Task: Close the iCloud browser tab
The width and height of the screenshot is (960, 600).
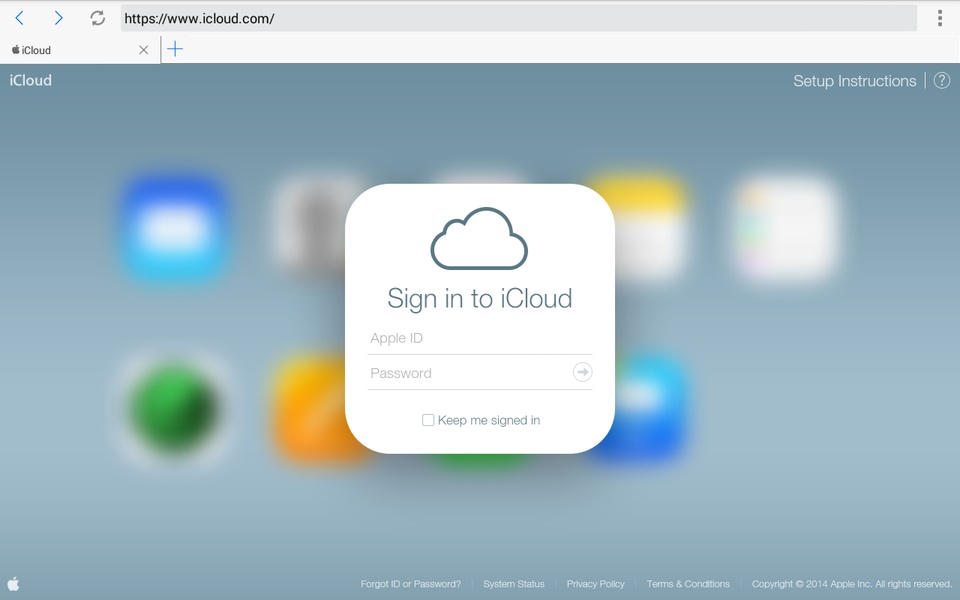Action: tap(143, 50)
